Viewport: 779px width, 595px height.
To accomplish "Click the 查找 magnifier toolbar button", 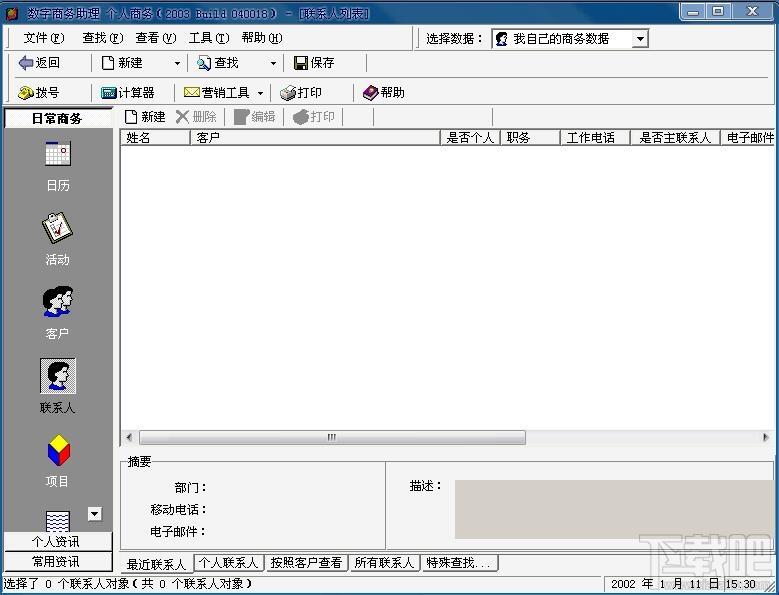I will tap(218, 63).
